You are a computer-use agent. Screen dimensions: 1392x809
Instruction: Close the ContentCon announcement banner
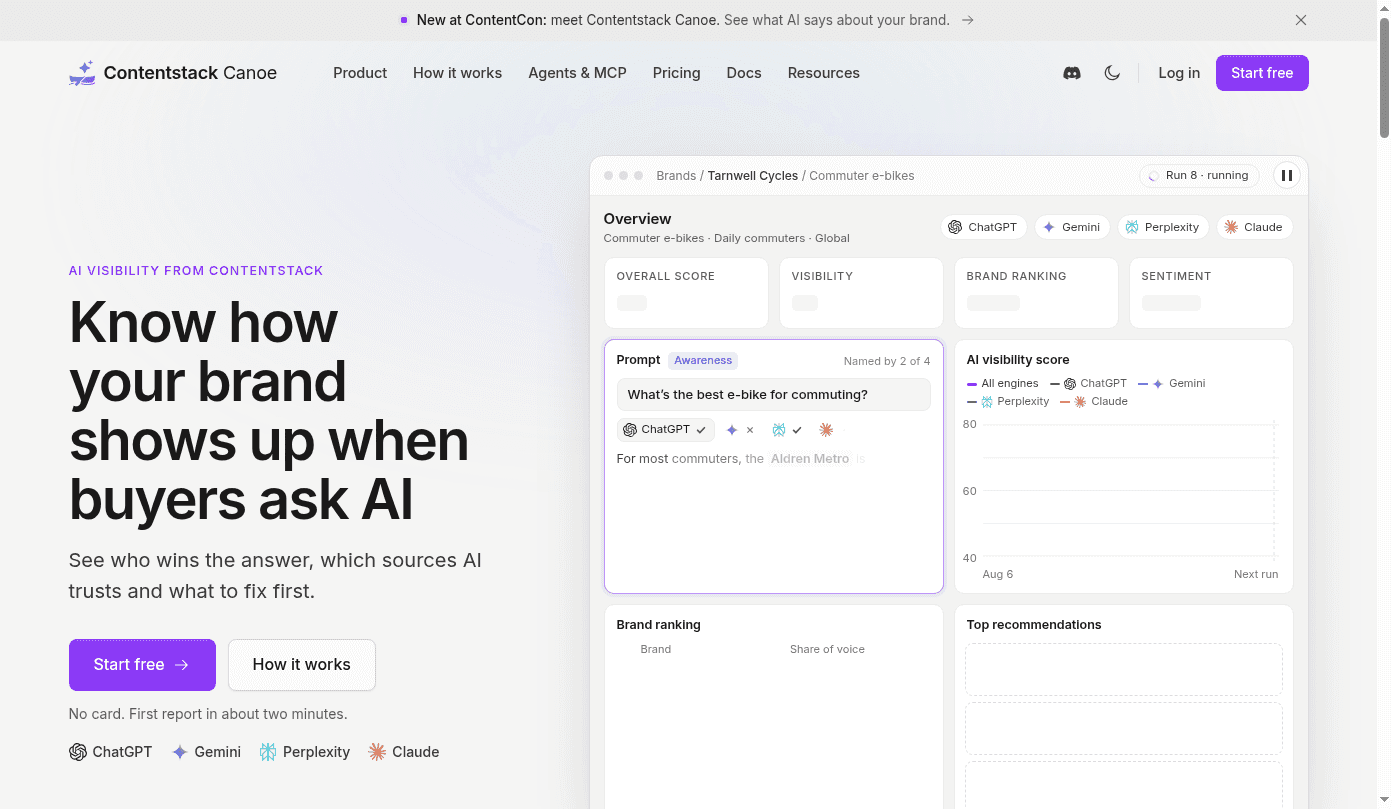(1301, 20)
